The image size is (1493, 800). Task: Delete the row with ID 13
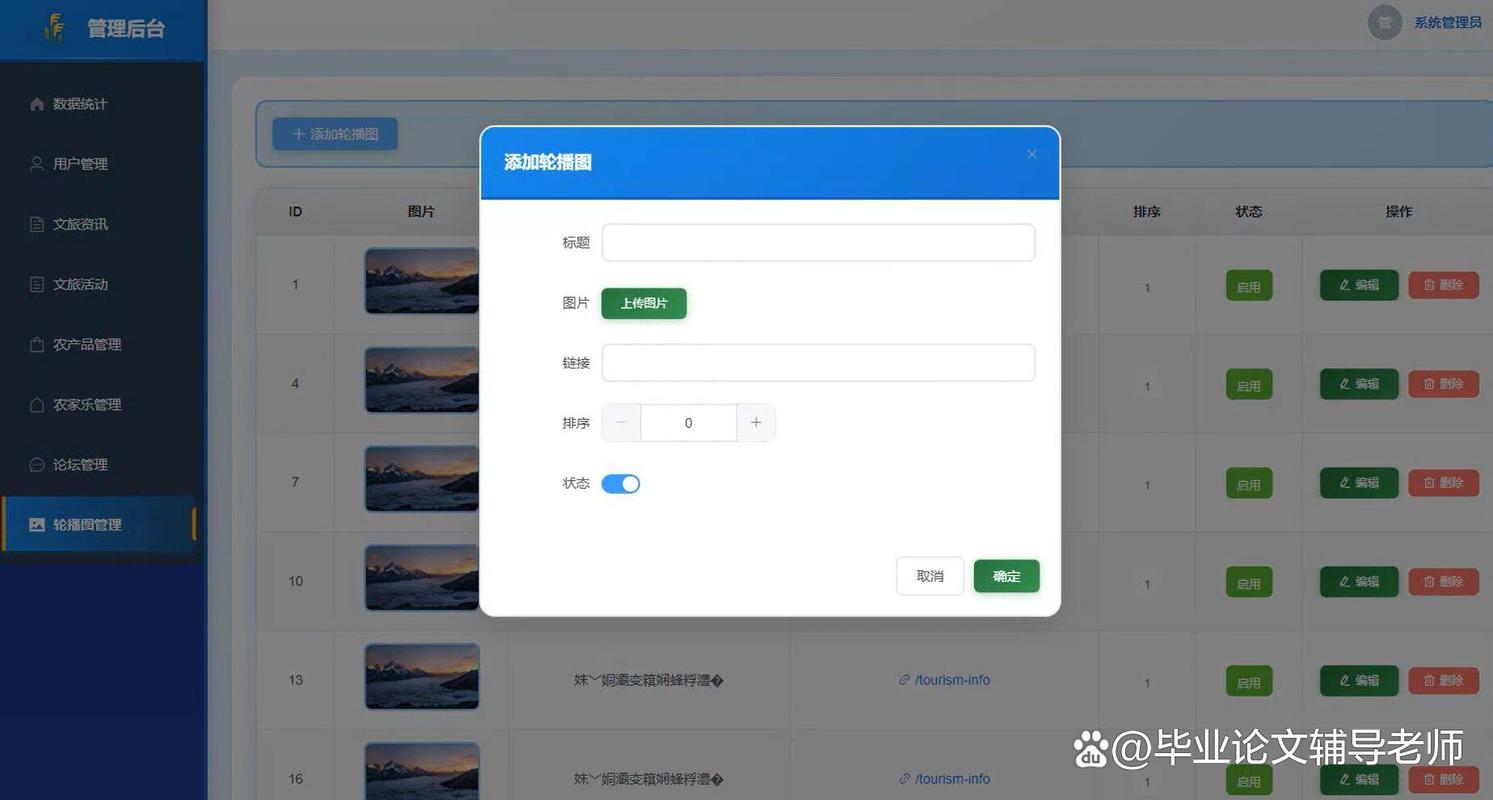tap(1443, 681)
